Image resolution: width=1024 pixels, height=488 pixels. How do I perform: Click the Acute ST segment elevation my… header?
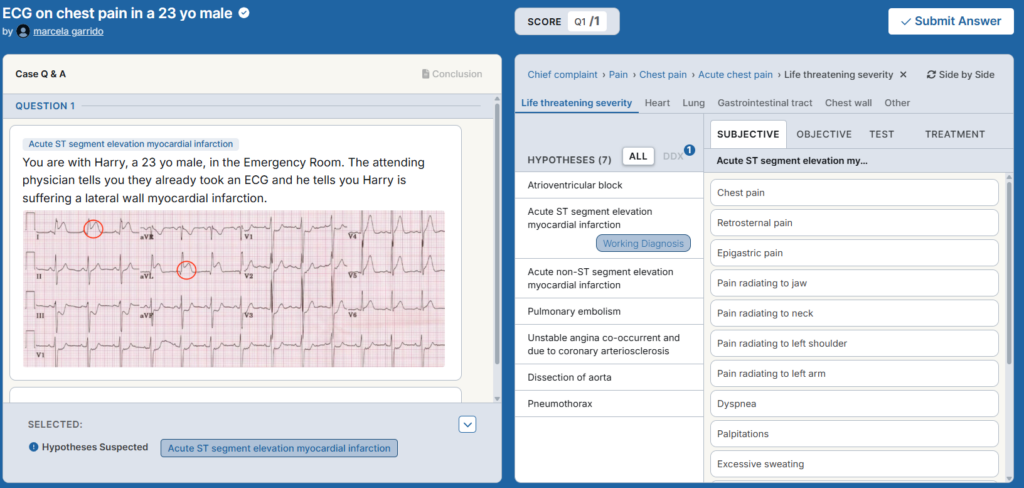pos(792,161)
